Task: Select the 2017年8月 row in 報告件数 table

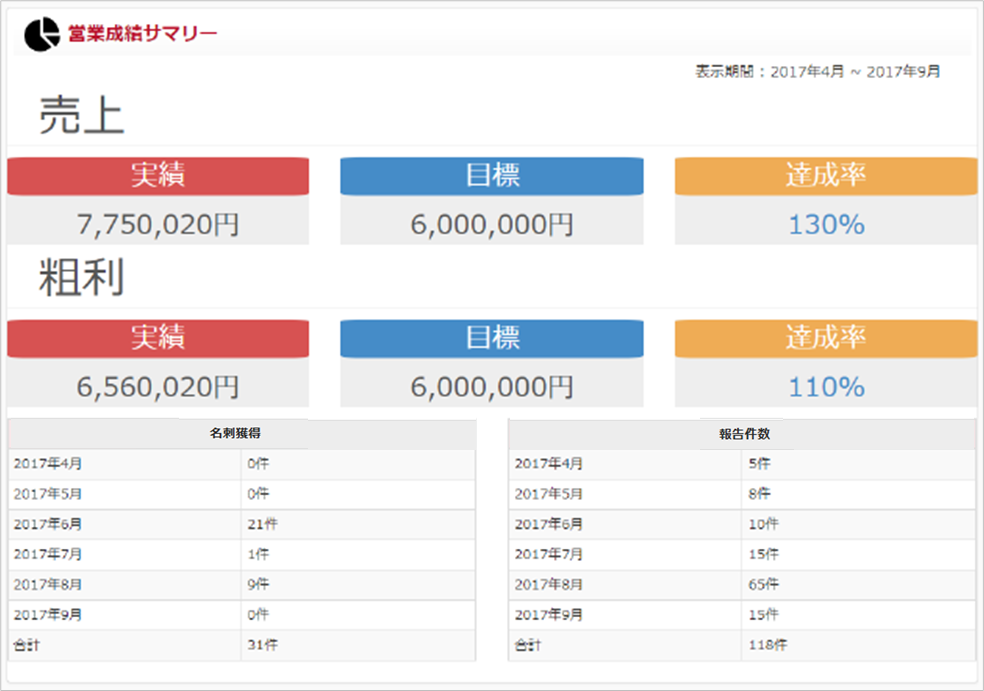Action: [x=742, y=584]
